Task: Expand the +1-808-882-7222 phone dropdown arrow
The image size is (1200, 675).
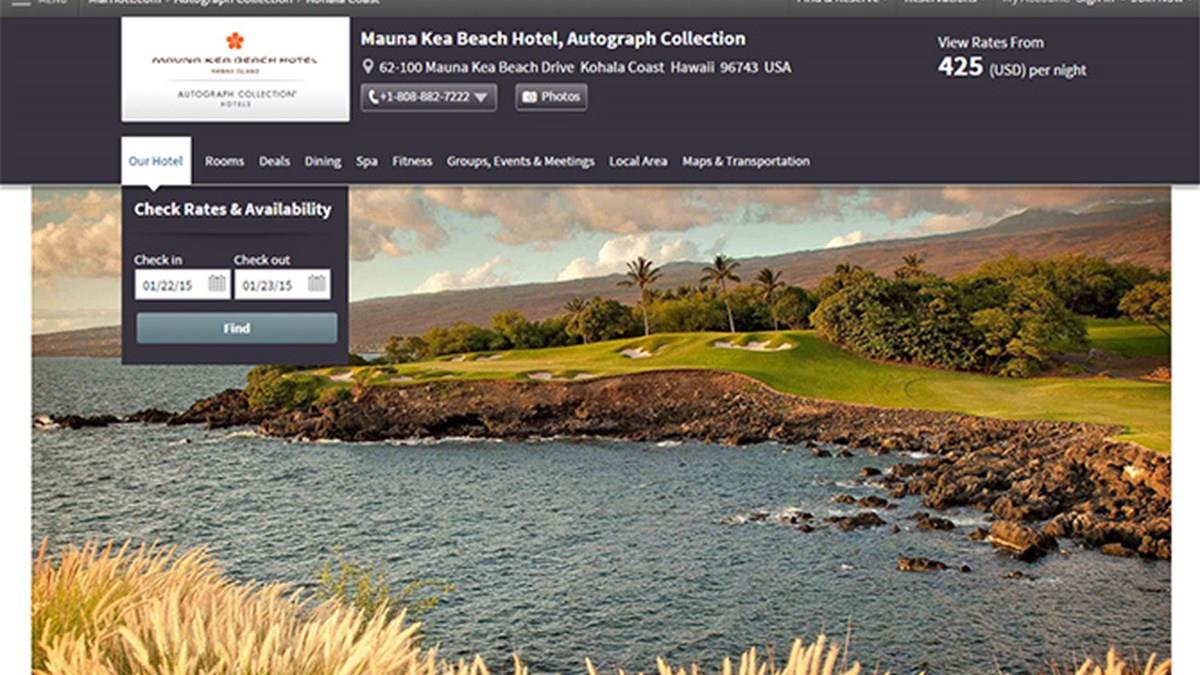Action: (x=481, y=98)
